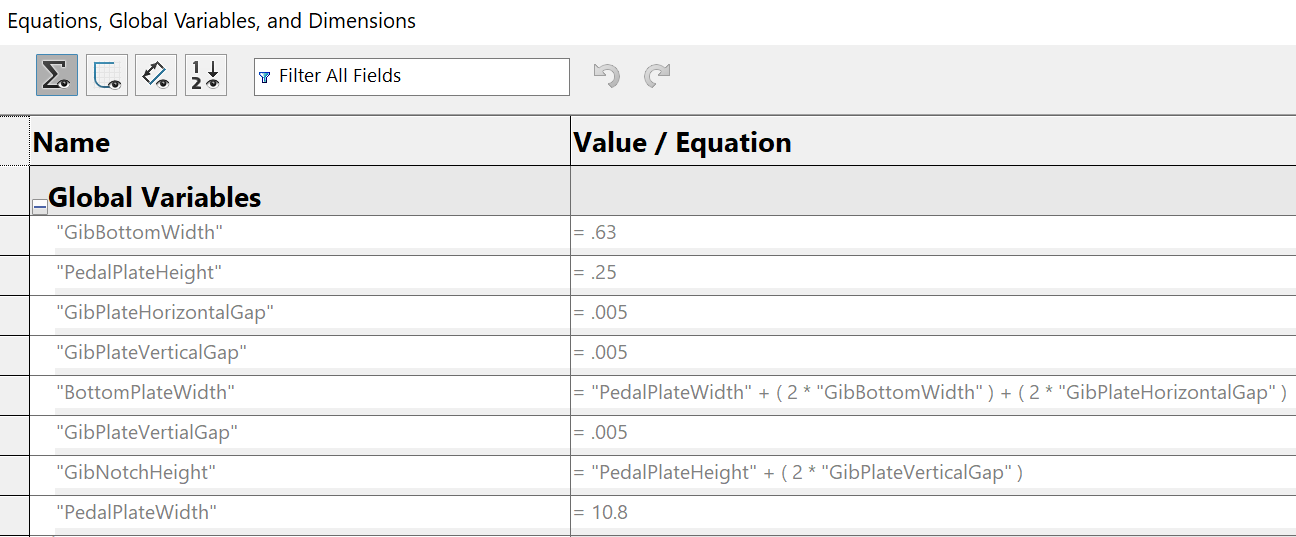Switch to Dimension View icon
Screen dimensions: 1296x537
156,75
